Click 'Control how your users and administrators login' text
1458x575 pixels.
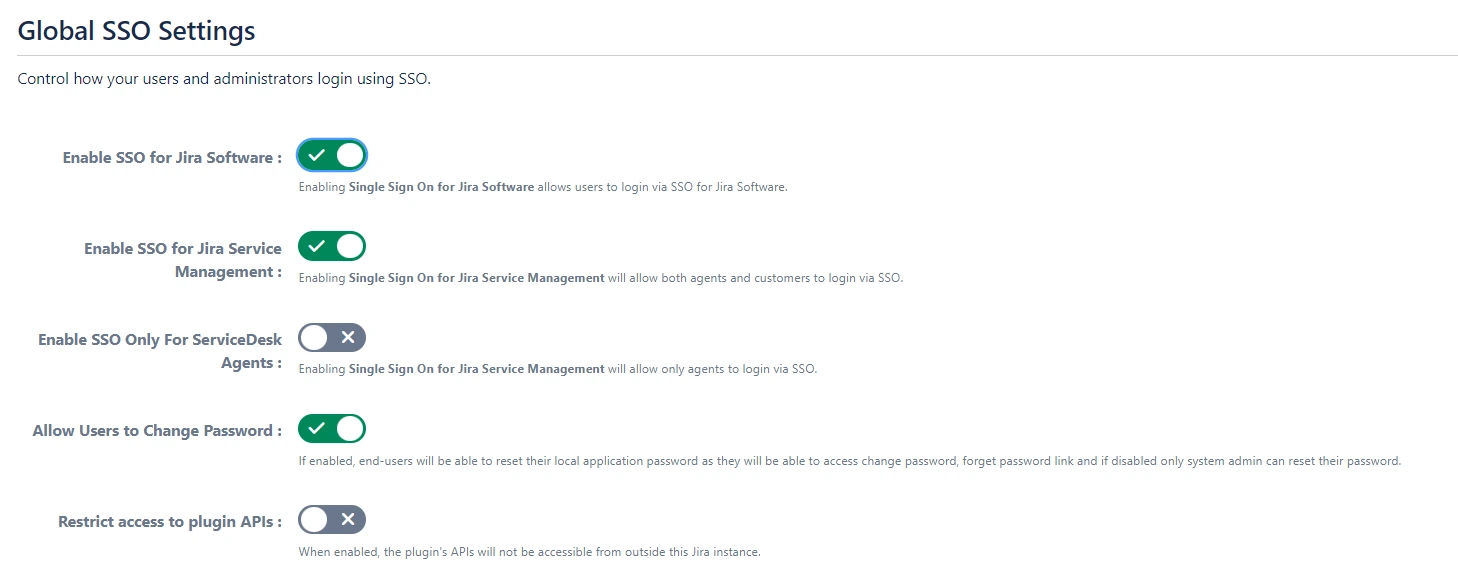tap(224, 79)
